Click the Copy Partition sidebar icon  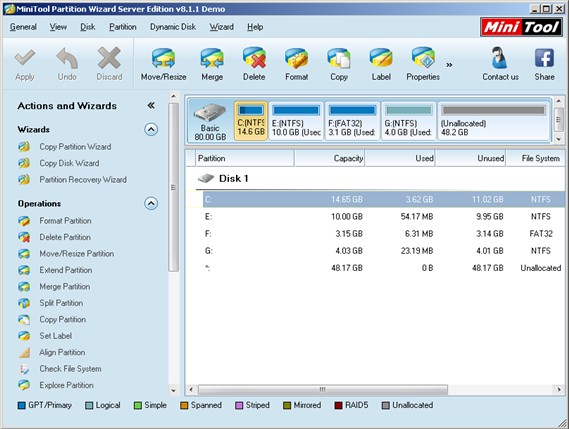pos(24,319)
